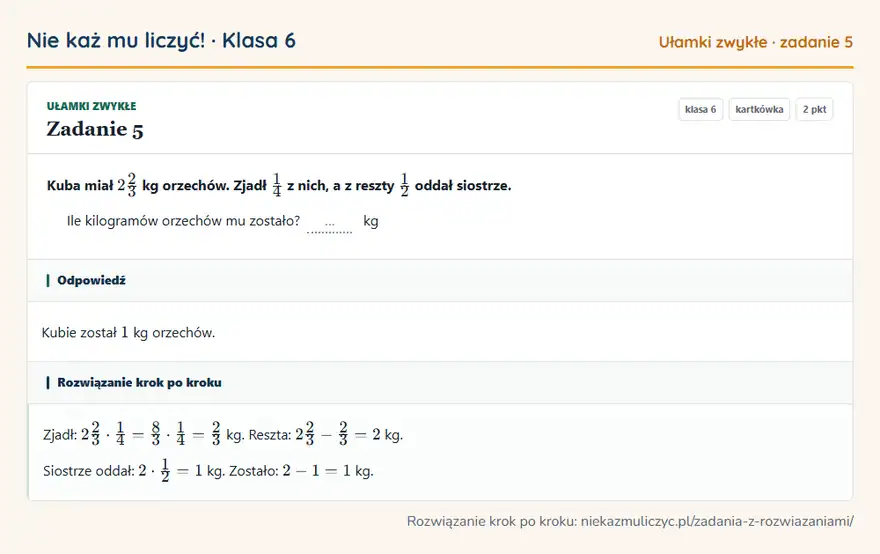Click the 'kartkówka' tag
This screenshot has width=880, height=554.
click(x=759, y=109)
